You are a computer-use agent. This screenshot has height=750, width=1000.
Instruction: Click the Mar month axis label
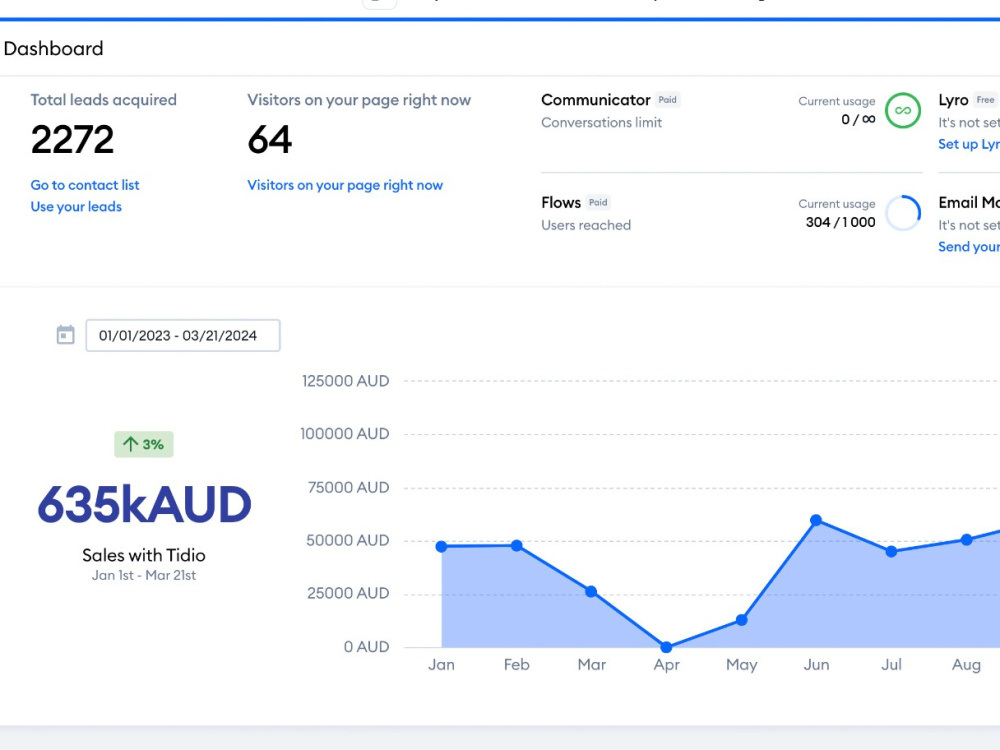point(592,665)
